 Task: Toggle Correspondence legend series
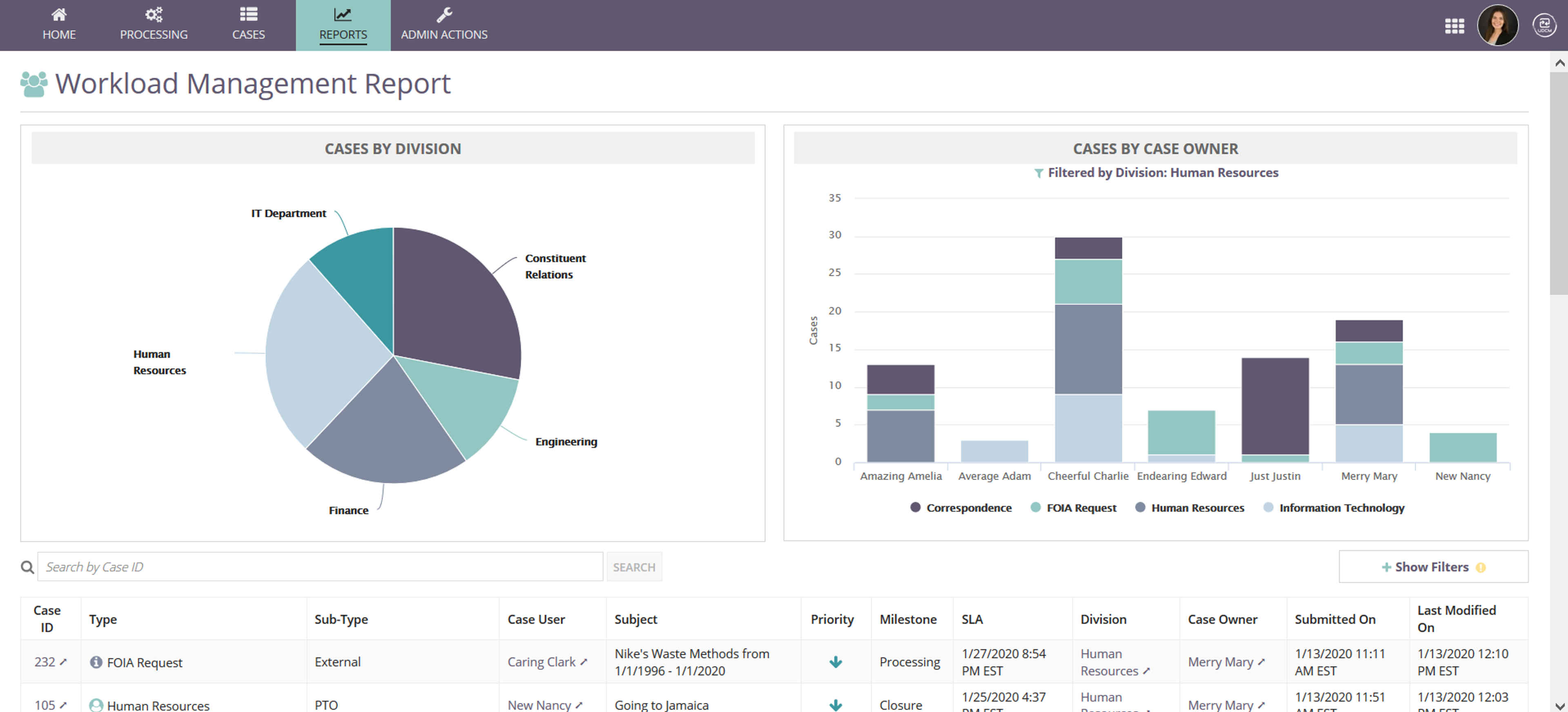(x=960, y=507)
